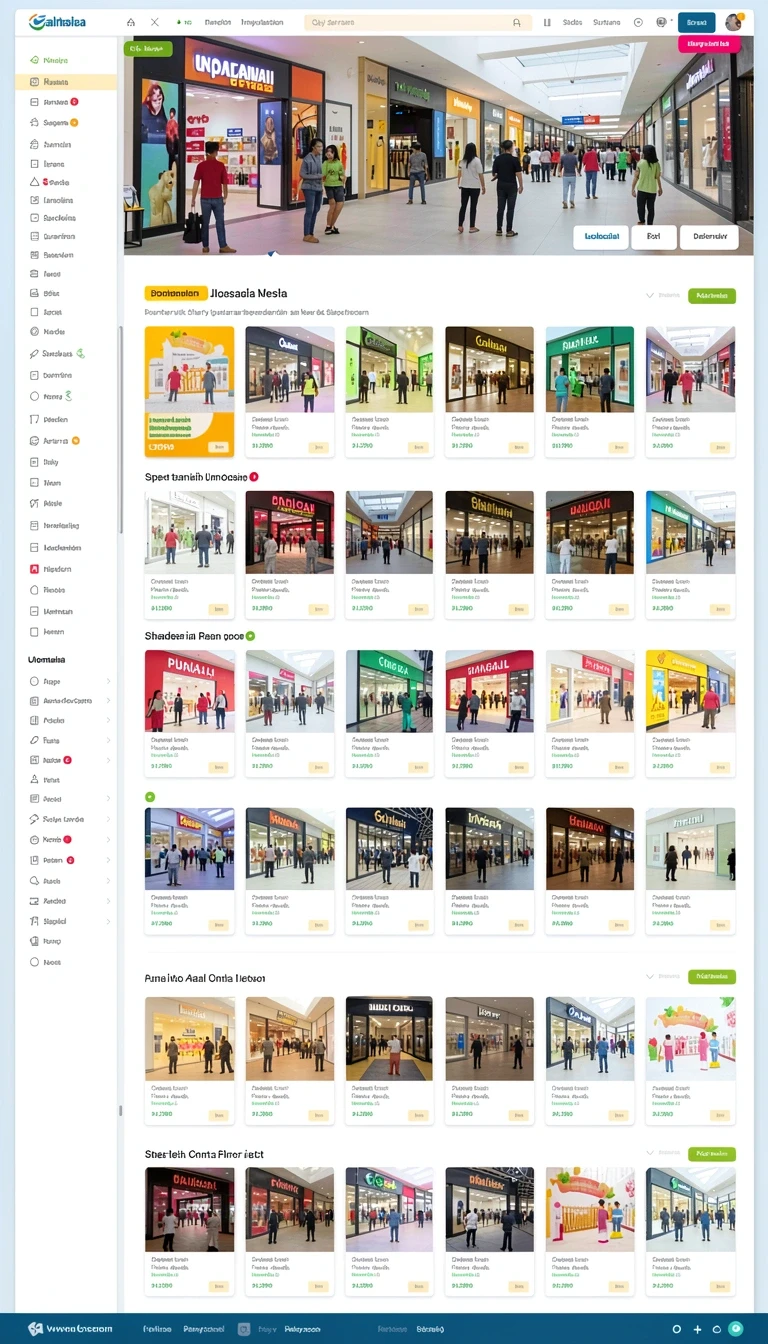Click the plus icon in the footer bar
Viewport: 768px width, 1344px height.
pos(698,1329)
